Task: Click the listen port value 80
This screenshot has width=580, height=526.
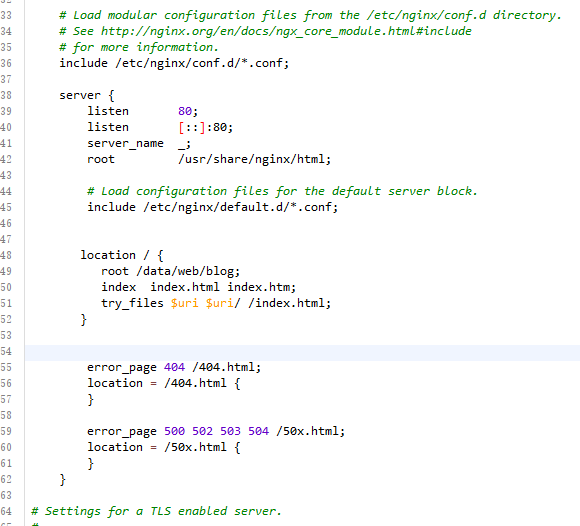Action: 185,111
